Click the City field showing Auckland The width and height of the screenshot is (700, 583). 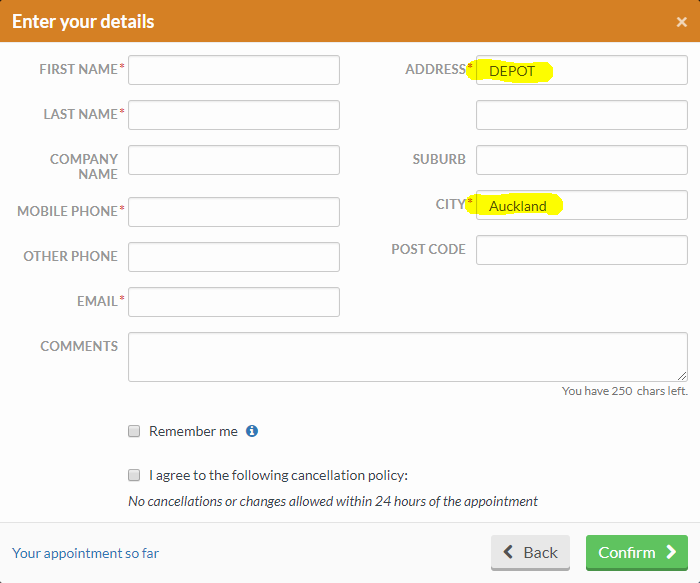pos(582,205)
